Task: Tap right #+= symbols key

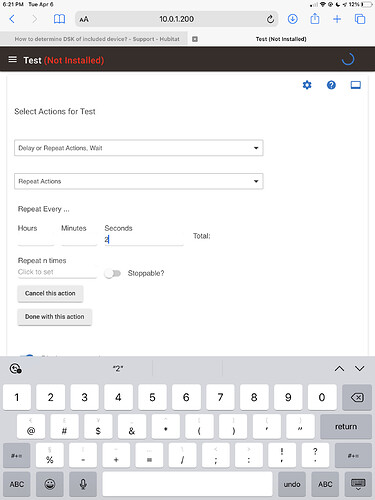Action: (x=353, y=456)
